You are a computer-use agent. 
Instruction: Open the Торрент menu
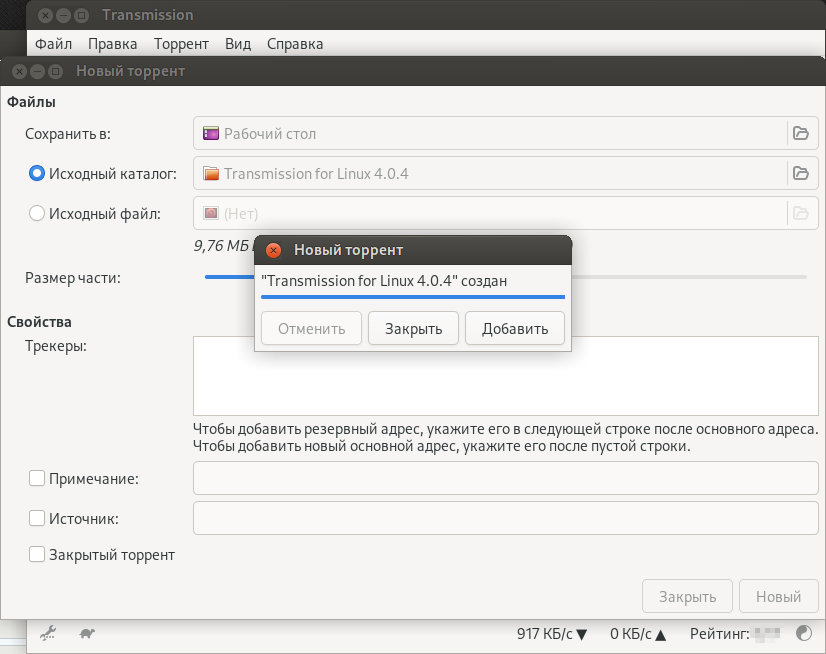click(x=181, y=44)
